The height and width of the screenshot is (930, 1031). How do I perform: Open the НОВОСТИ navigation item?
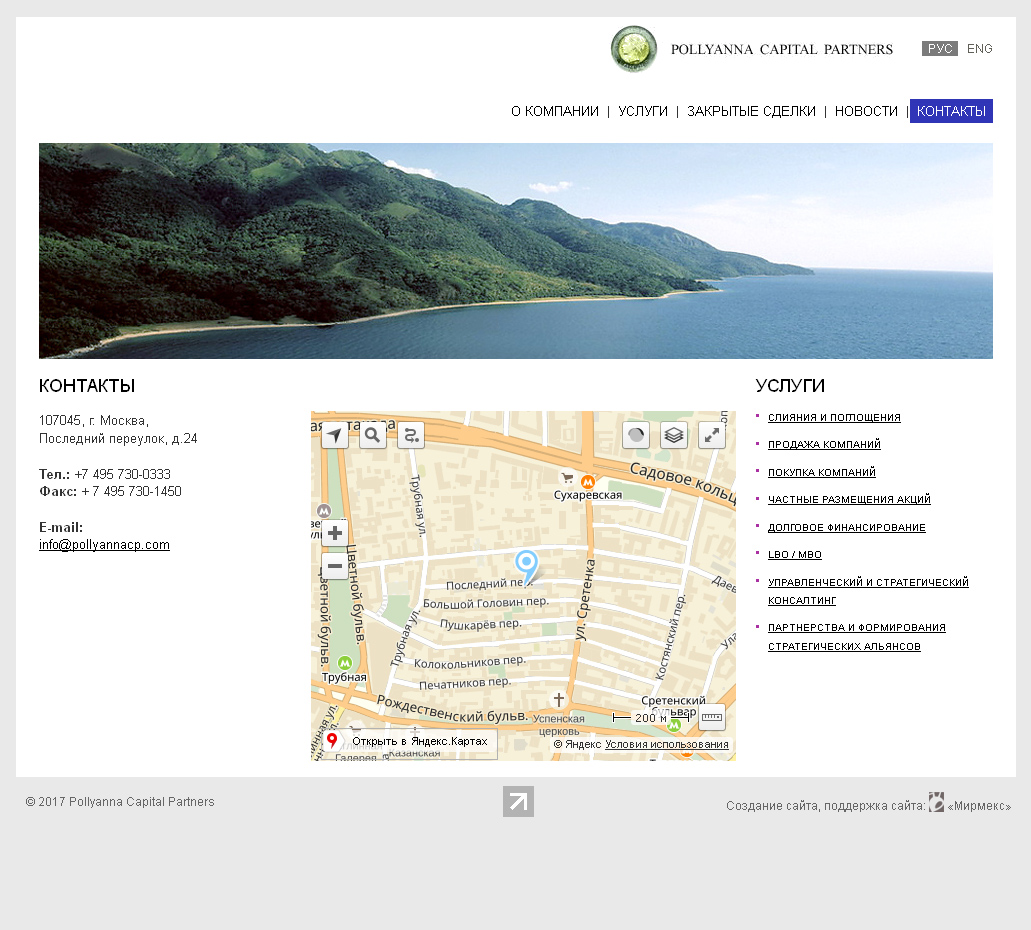click(866, 111)
